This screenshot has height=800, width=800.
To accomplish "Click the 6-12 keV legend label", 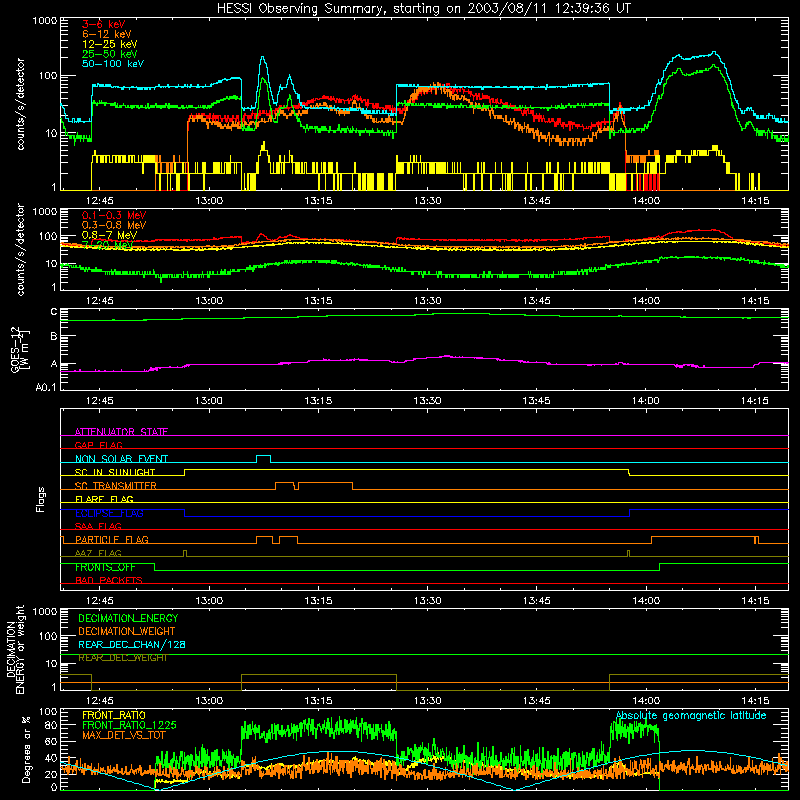I will click(x=106, y=34).
